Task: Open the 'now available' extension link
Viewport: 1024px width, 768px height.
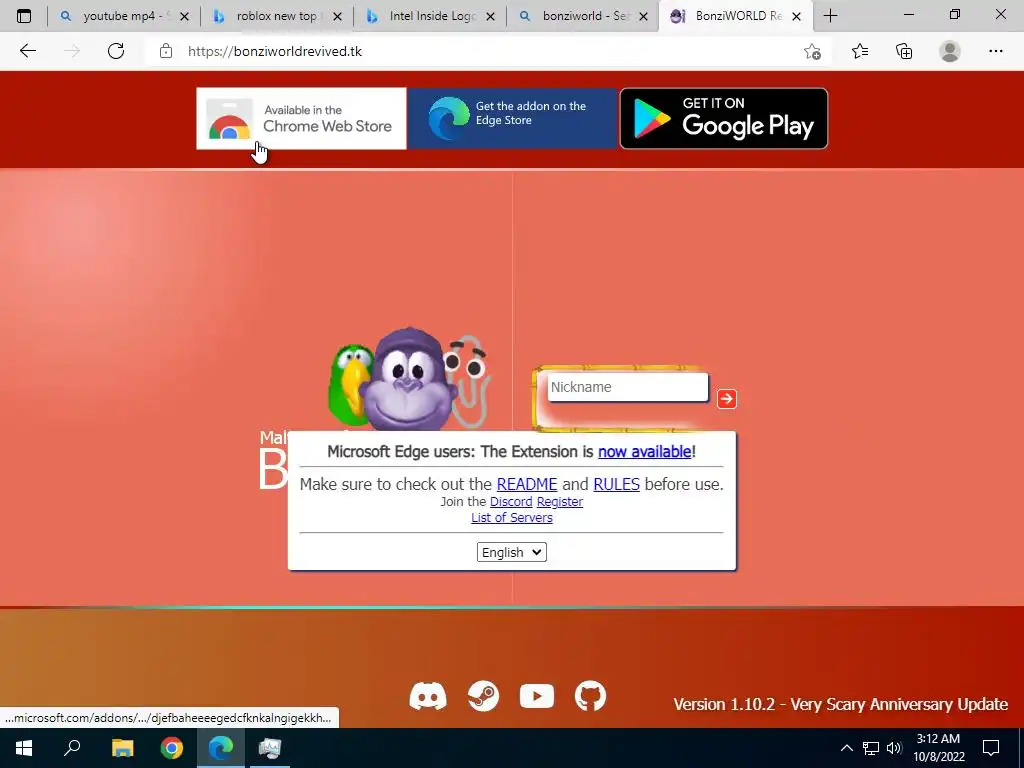Action: point(645,451)
